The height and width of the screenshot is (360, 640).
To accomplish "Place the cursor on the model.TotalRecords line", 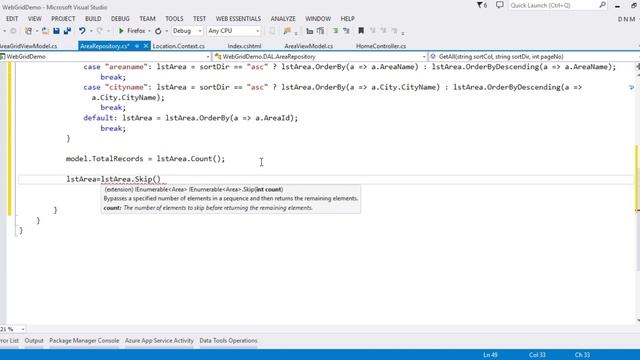I will pos(145,159).
